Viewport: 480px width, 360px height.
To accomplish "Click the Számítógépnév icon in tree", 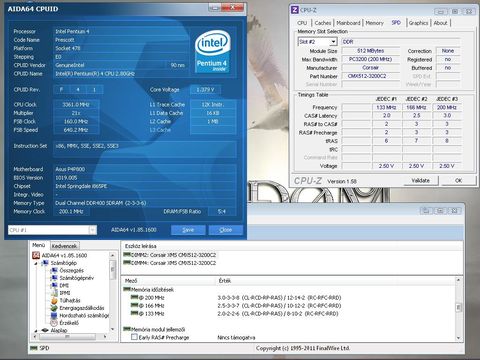I will 54,278.
